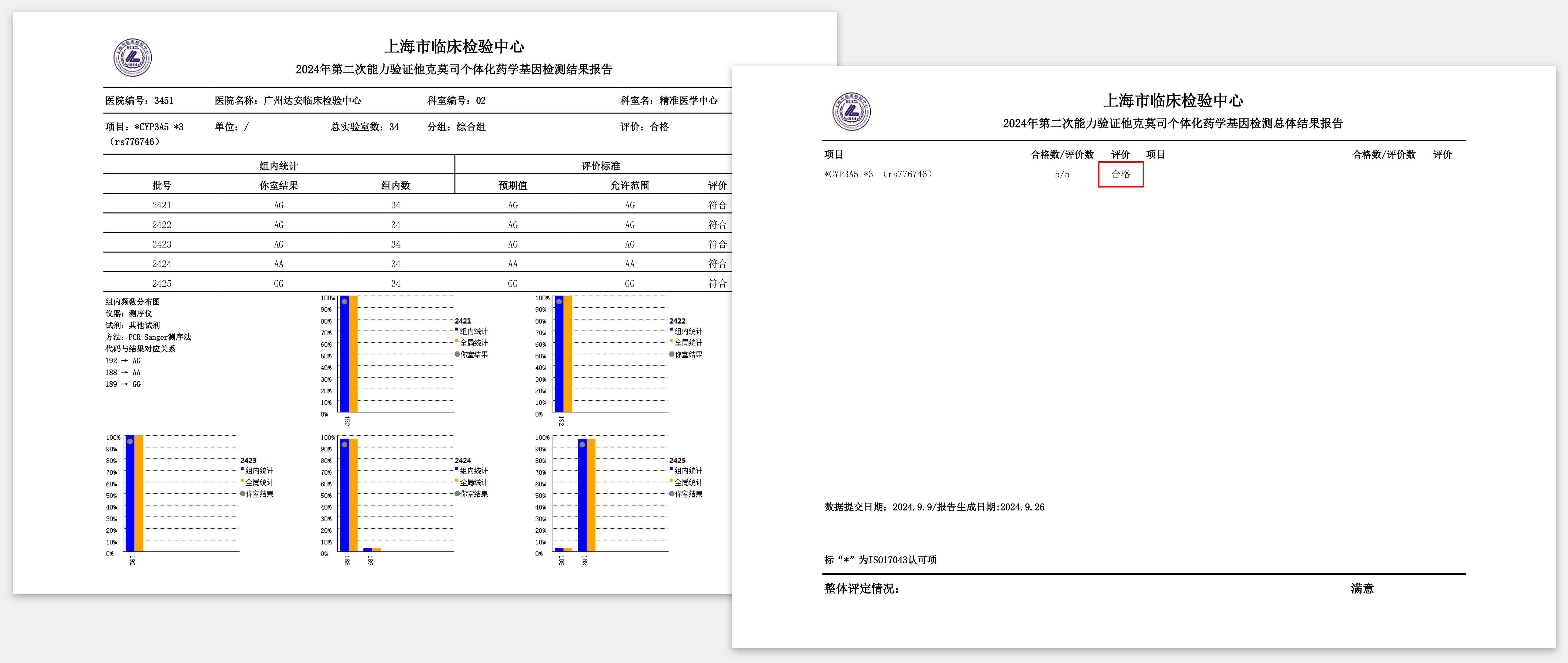Select the 2422 chart legend title
This screenshot has height=663, width=1568.
click(678, 321)
